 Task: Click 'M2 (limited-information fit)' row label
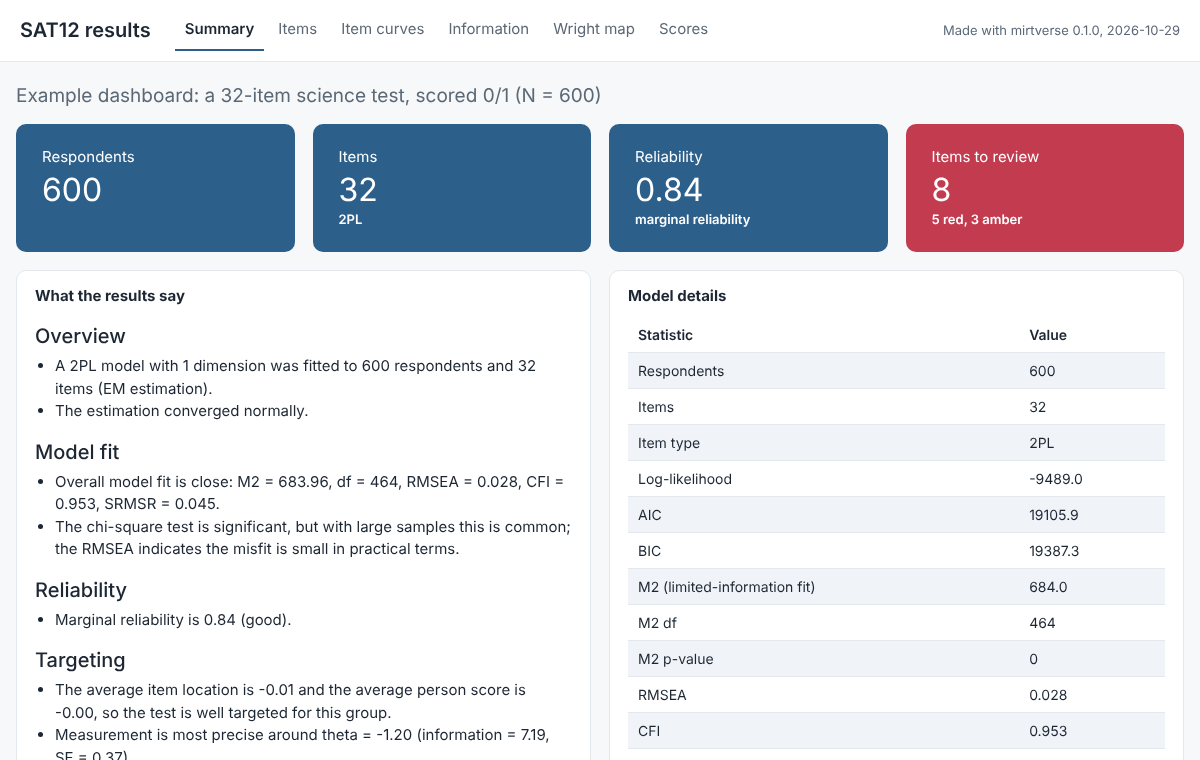(726, 587)
